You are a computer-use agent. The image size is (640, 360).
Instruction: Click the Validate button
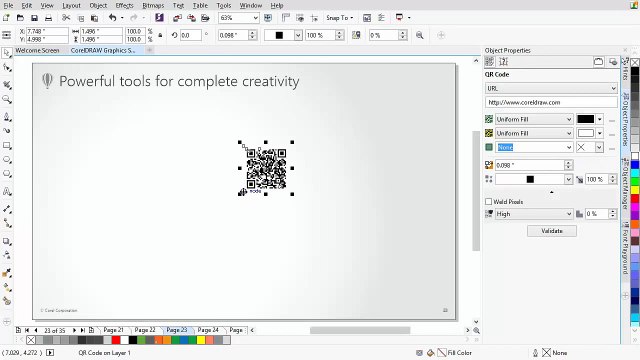(552, 231)
